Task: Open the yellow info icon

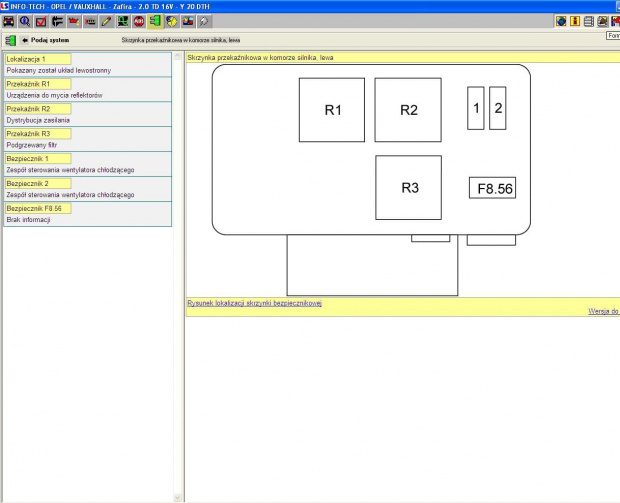Action: (x=575, y=21)
